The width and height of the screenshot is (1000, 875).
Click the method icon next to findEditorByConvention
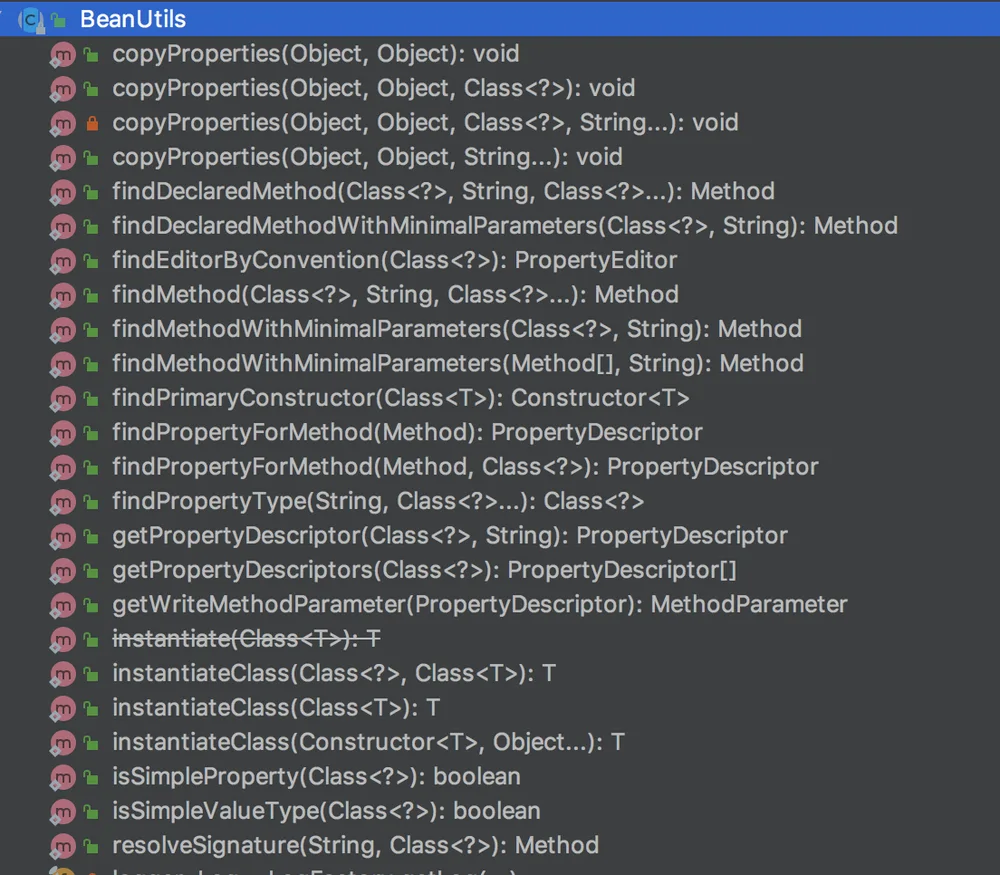(x=62, y=261)
